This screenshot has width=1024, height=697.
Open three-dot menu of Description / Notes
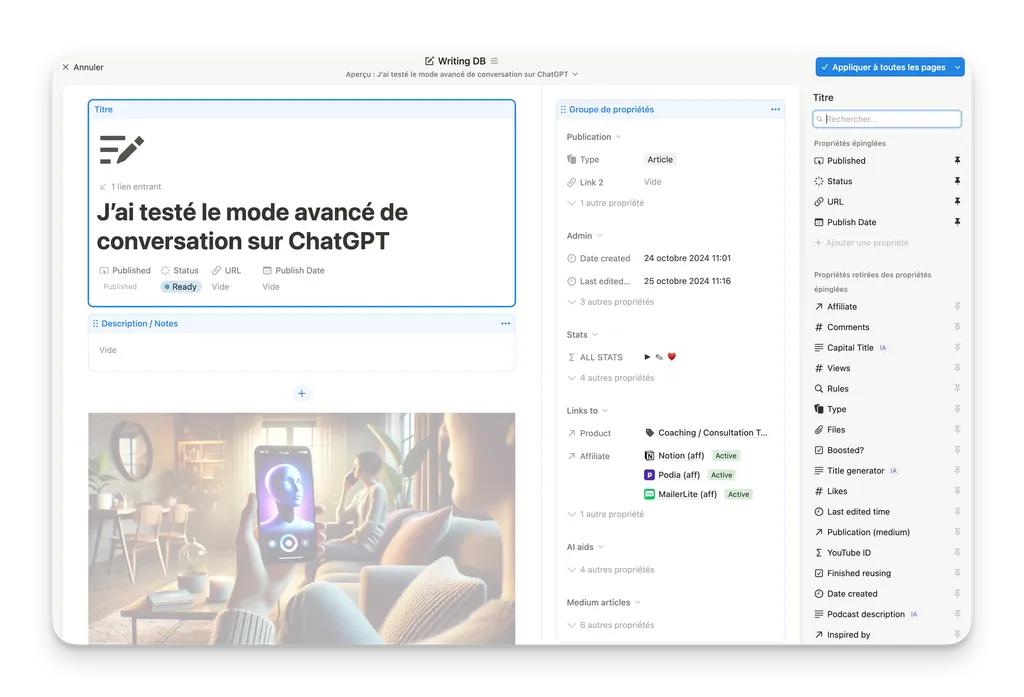[505, 323]
